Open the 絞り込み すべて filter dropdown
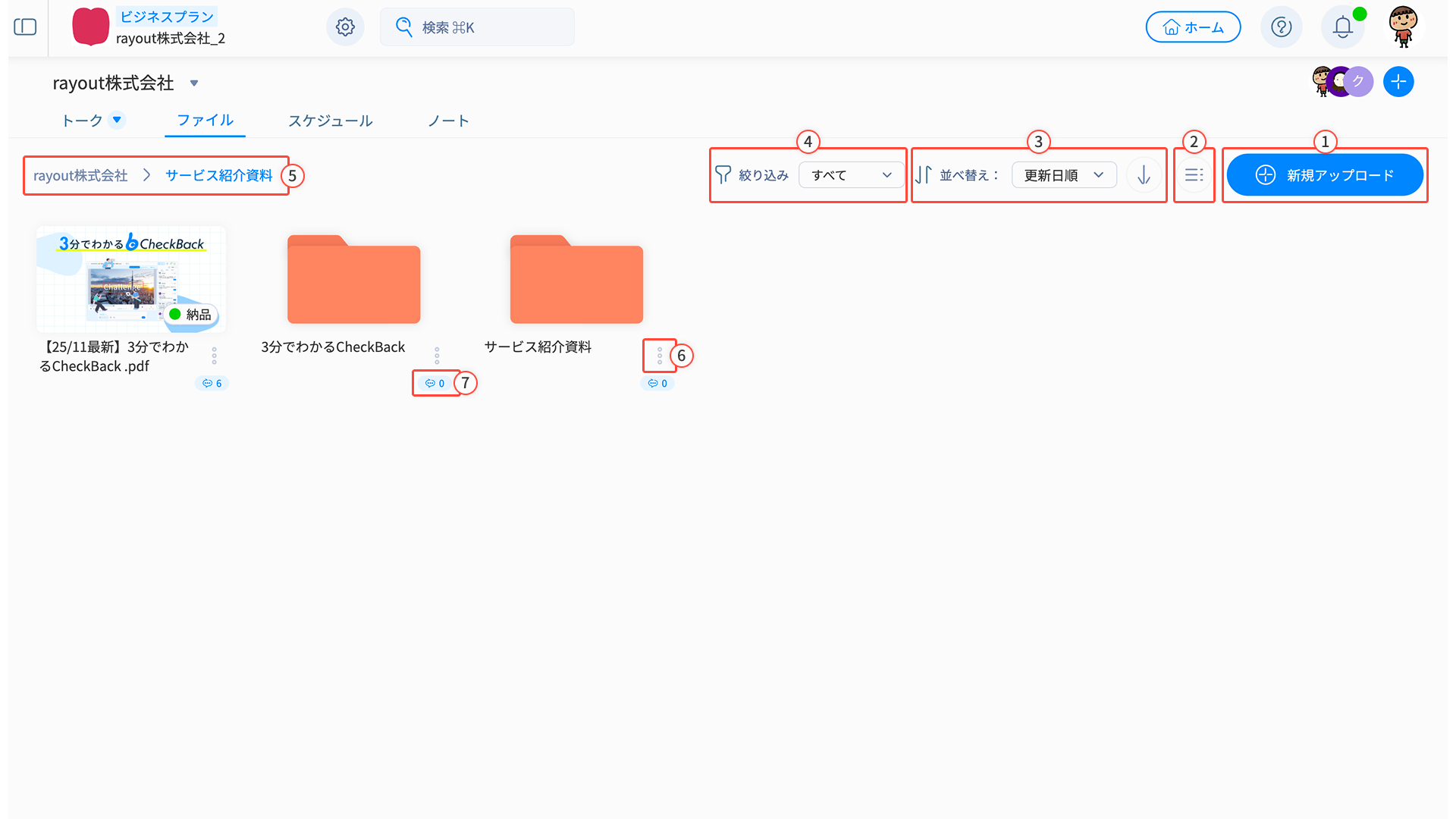 pyautogui.click(x=851, y=175)
